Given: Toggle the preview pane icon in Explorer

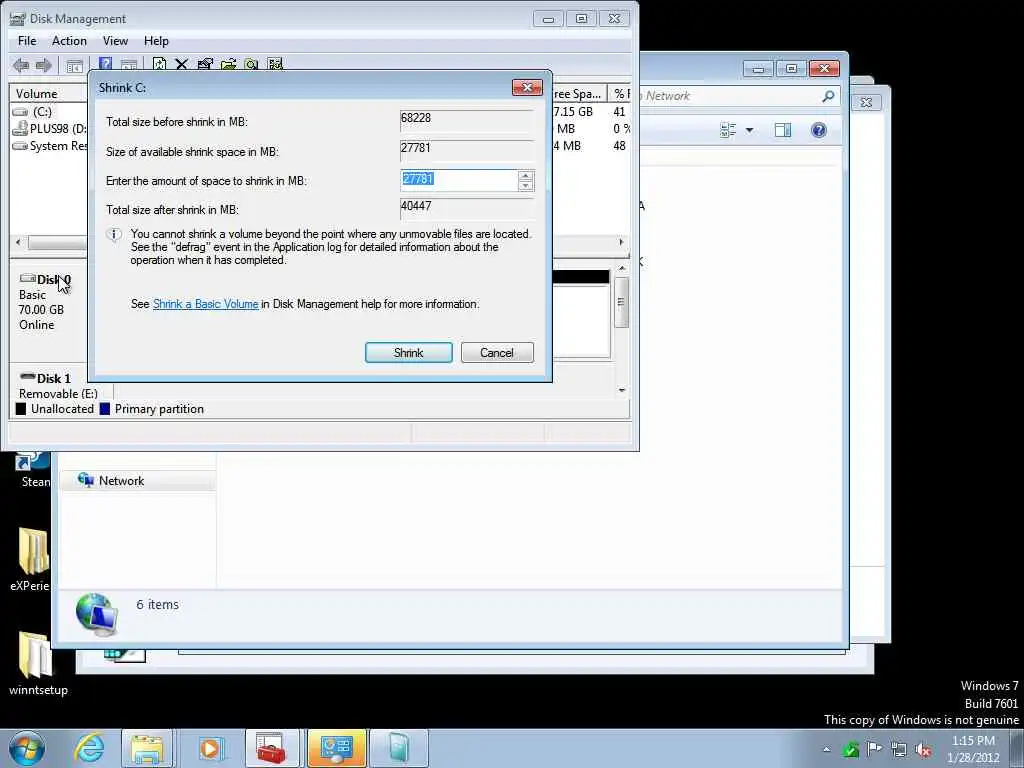Looking at the screenshot, I should [x=782, y=130].
